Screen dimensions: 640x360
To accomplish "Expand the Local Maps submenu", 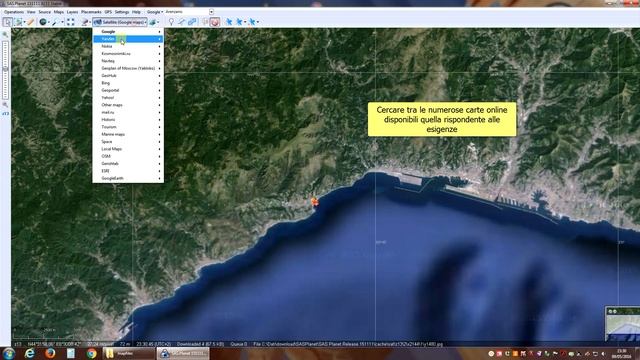I will 128,149.
